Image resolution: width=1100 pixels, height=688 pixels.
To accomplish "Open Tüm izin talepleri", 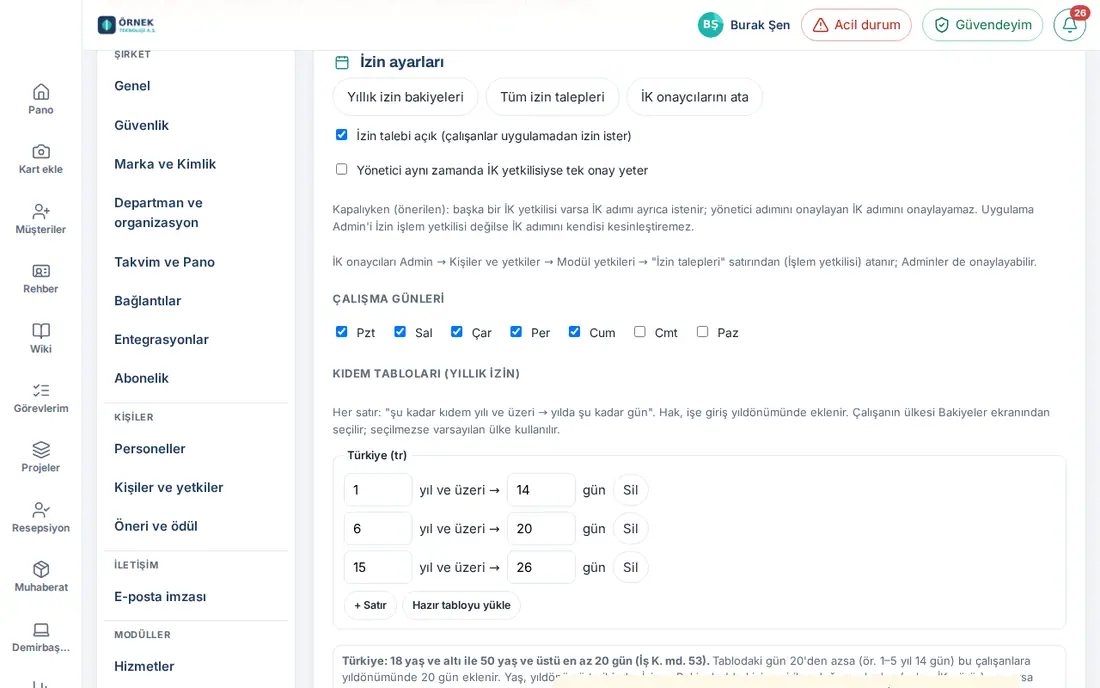I will pos(552,97).
